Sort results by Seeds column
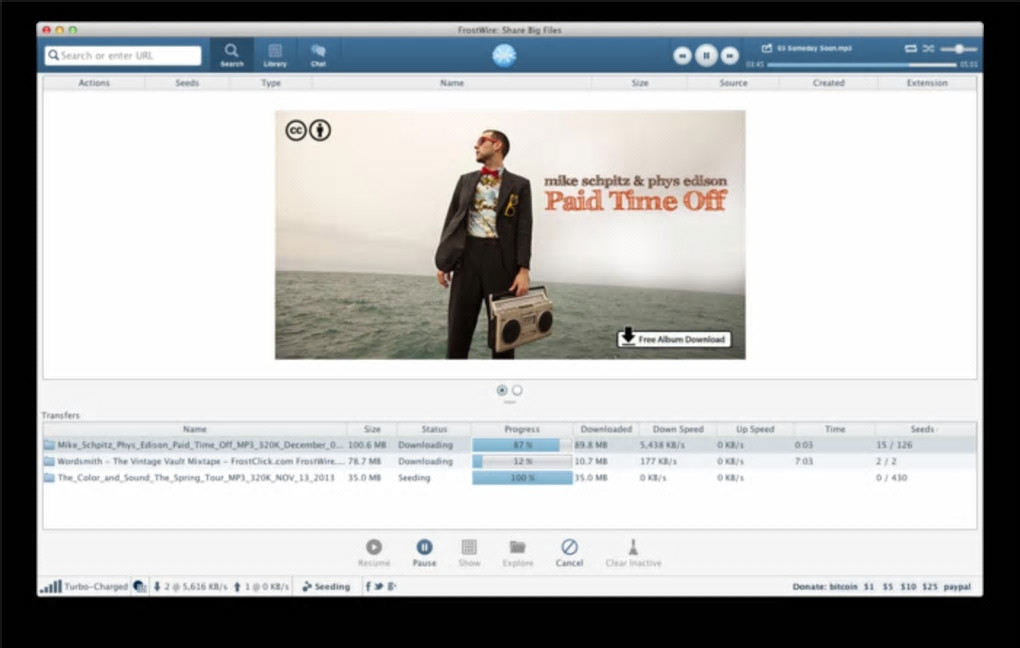 coord(187,83)
